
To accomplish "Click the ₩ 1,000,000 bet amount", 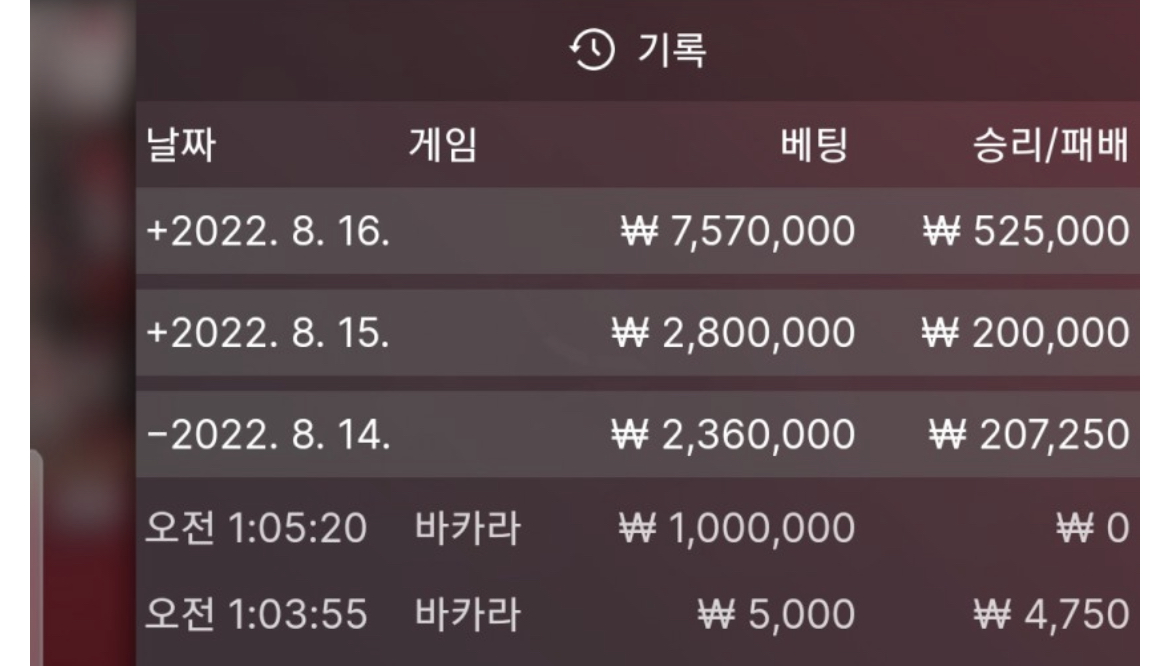I will point(736,527).
